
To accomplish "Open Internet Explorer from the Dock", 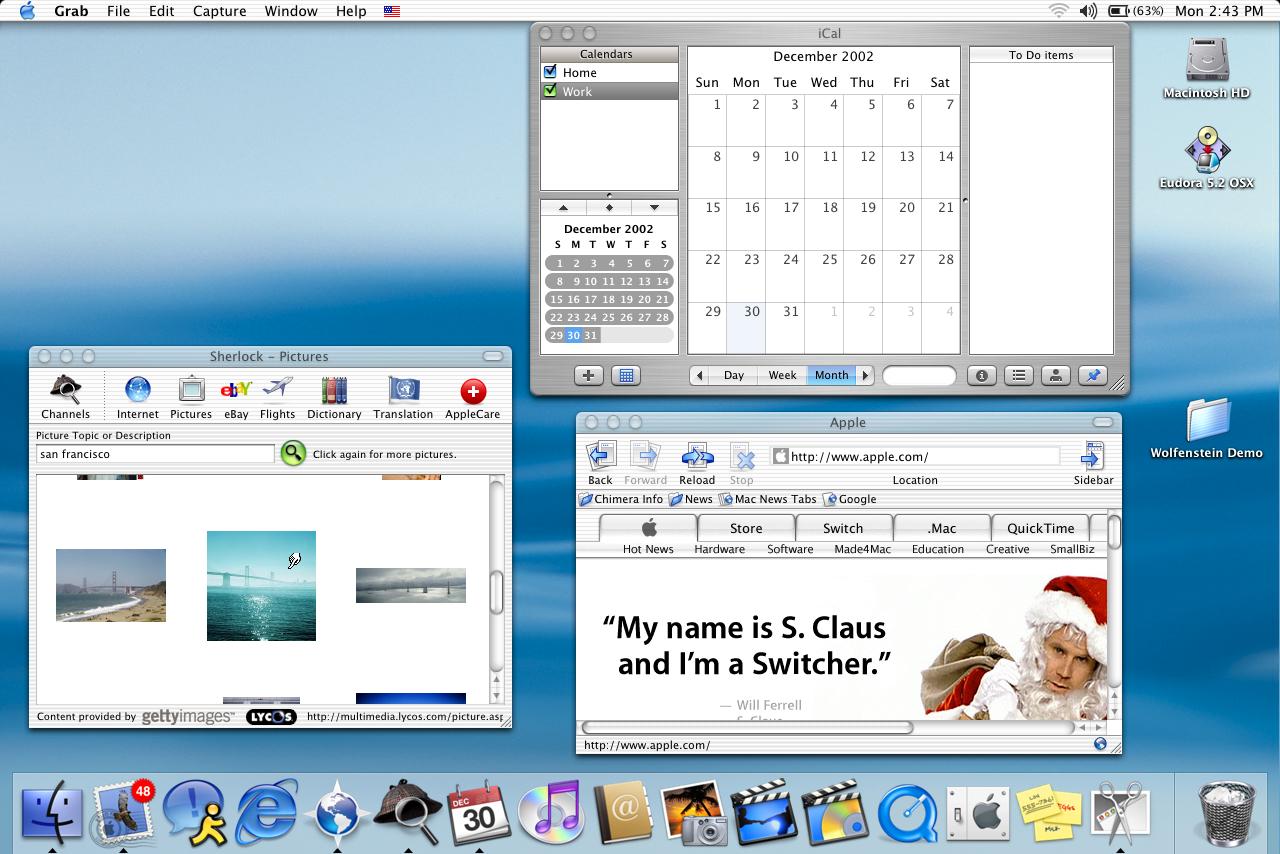I will coord(265,812).
